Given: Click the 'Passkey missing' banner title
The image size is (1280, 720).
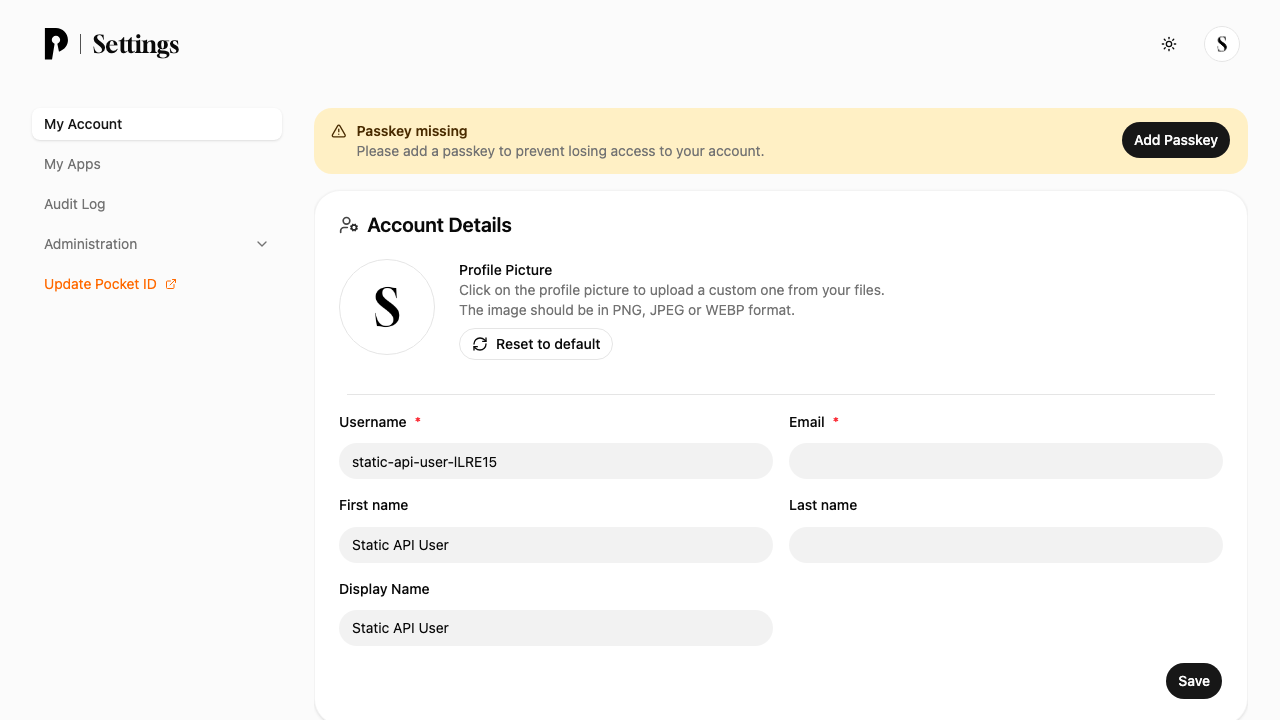Looking at the screenshot, I should pyautogui.click(x=412, y=131).
